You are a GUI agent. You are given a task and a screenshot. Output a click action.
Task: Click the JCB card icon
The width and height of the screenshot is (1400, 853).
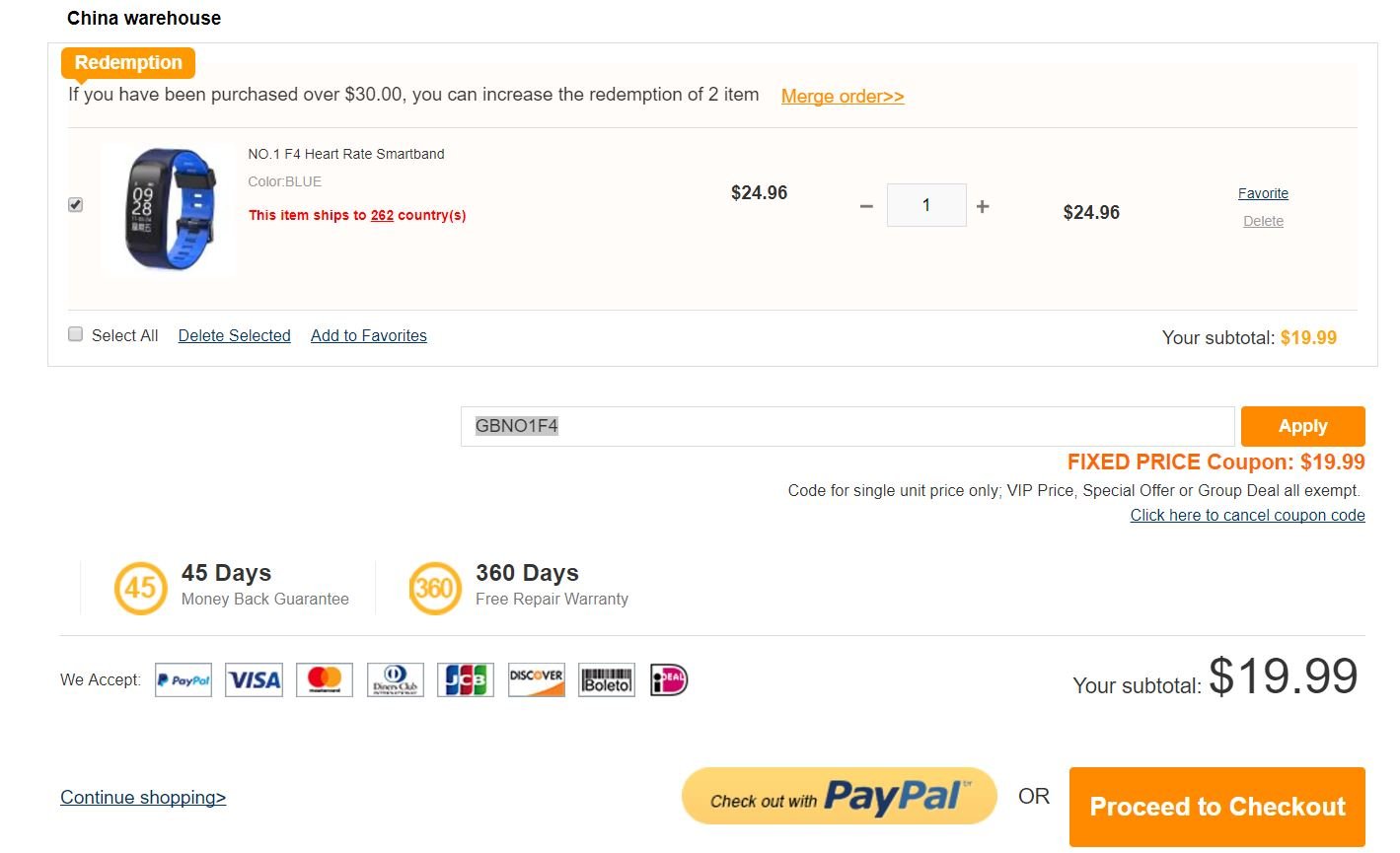[x=466, y=680]
